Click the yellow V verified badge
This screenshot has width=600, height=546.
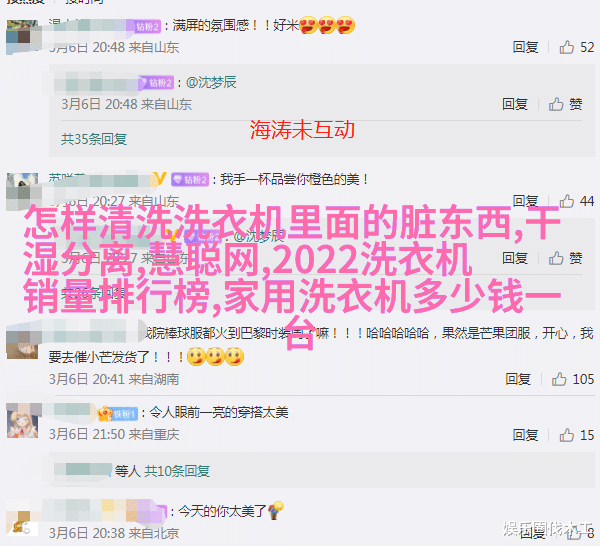pyautogui.click(x=160, y=179)
